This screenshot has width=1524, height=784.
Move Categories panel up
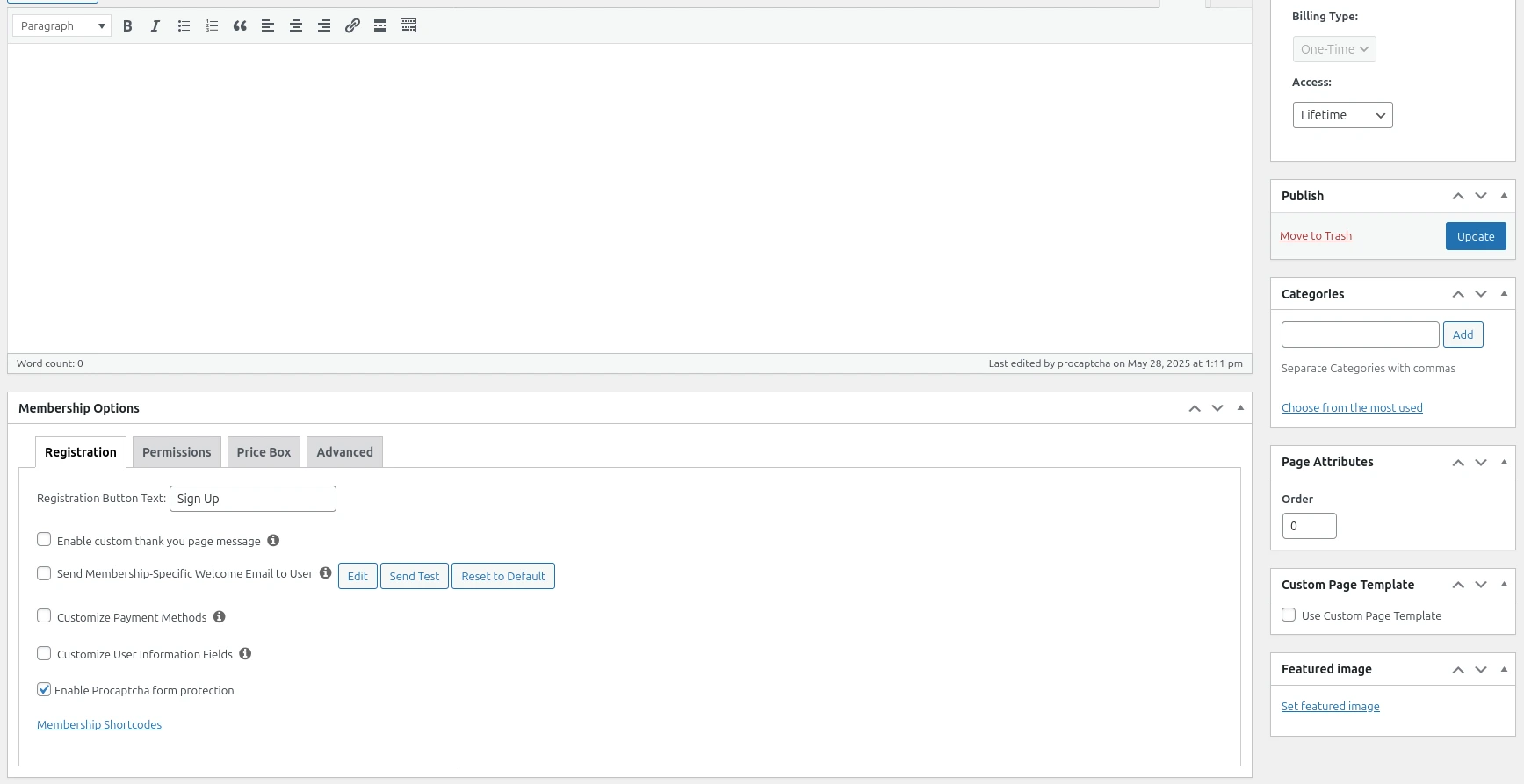point(1458,294)
